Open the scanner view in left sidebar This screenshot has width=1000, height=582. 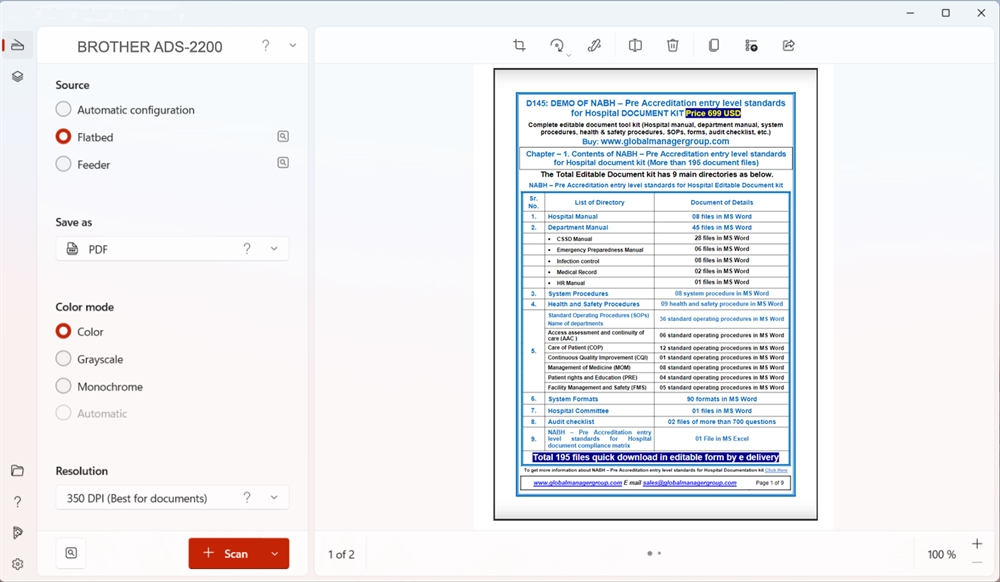coord(18,45)
